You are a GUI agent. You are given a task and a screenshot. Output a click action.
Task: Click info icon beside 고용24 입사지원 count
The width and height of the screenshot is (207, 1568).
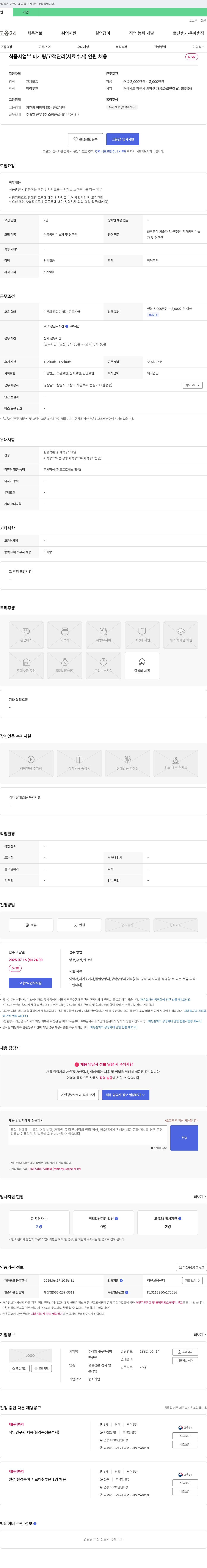click(x=180, y=1219)
